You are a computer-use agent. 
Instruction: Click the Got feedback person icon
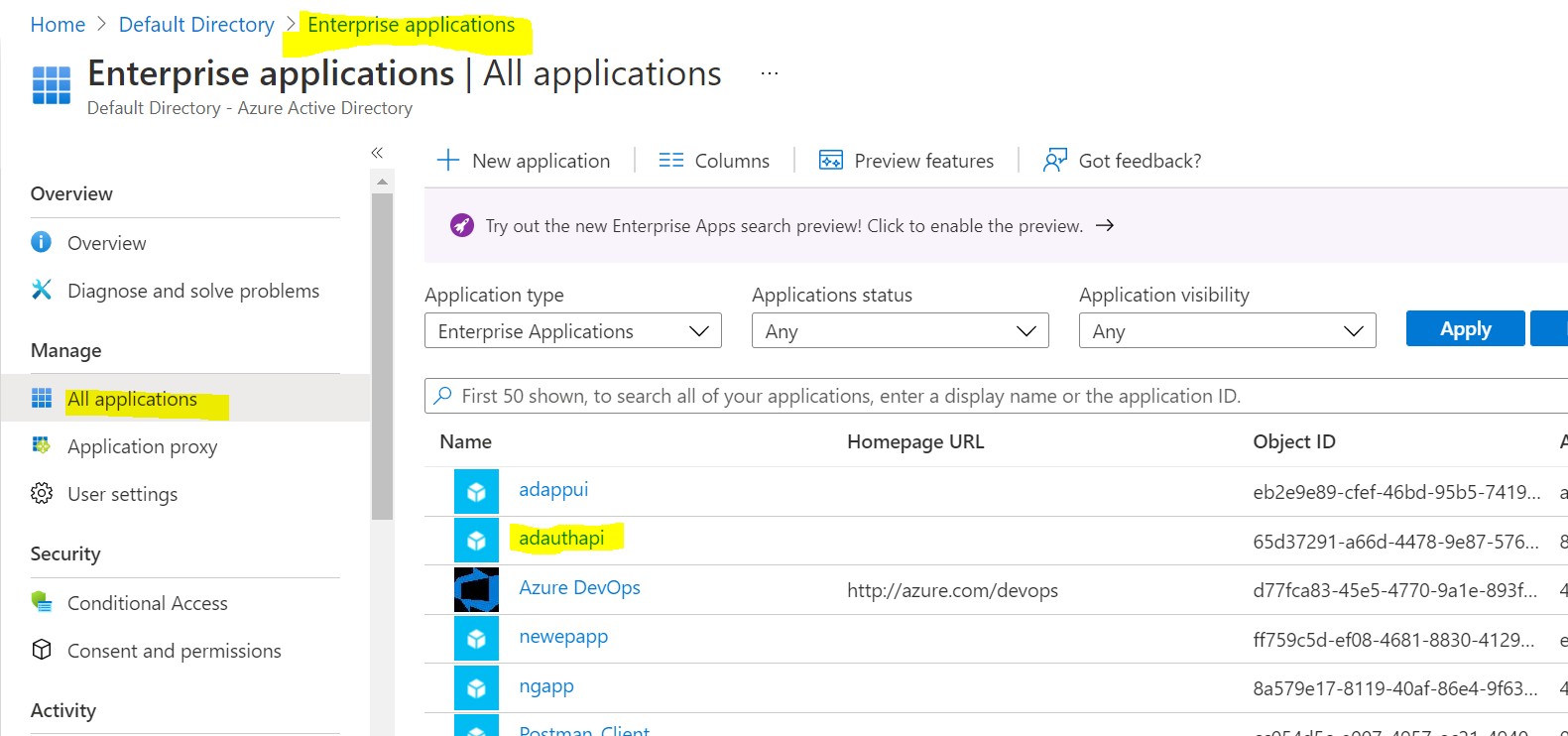(1055, 161)
